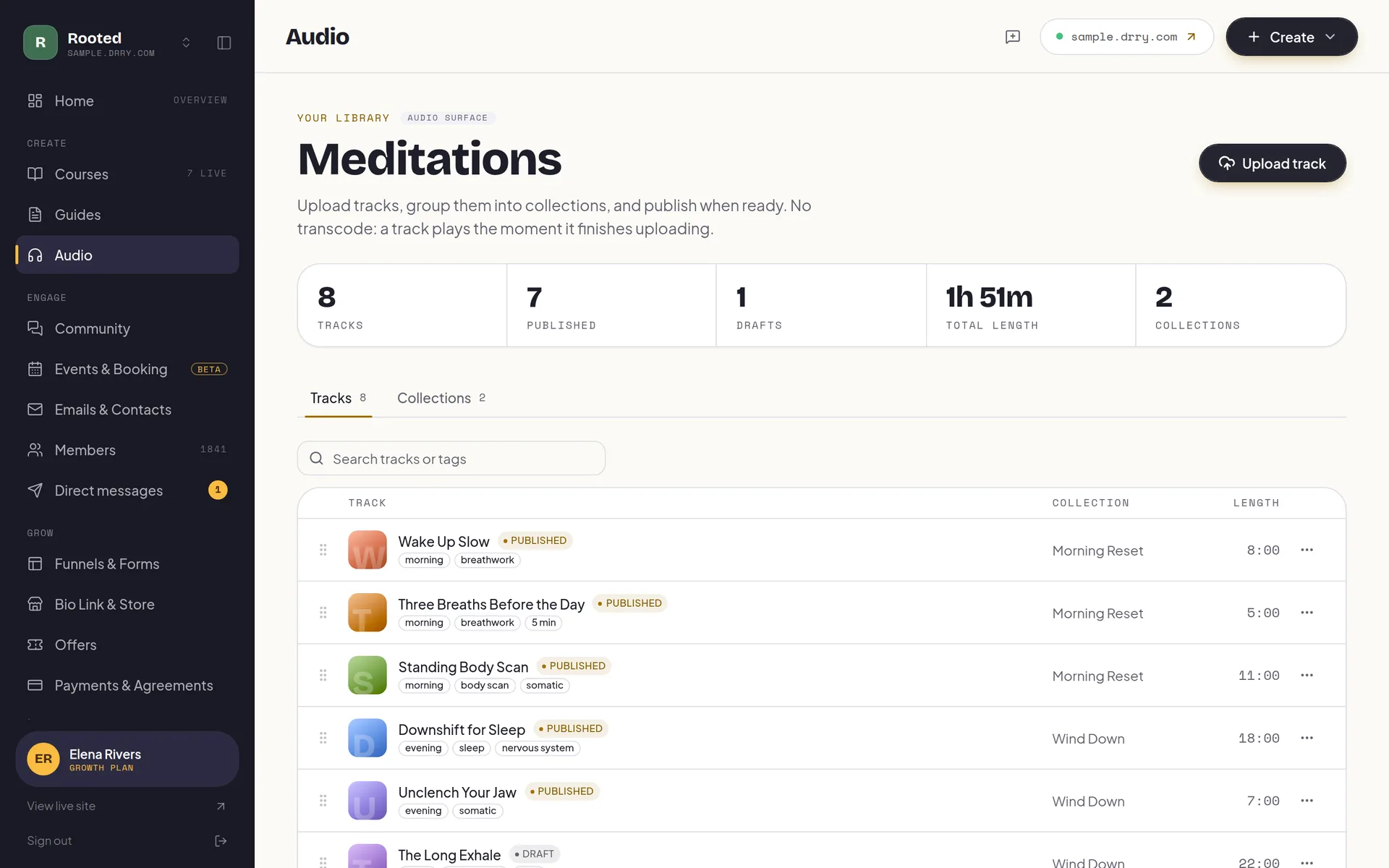
Task: Click the Wake Up Slow track artwork
Action: click(x=368, y=550)
